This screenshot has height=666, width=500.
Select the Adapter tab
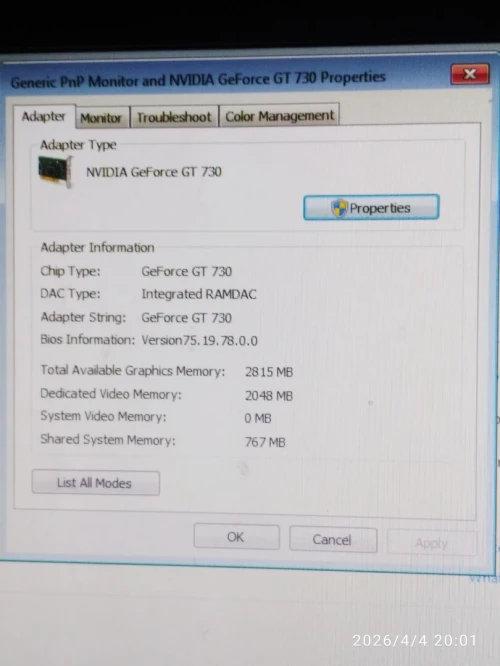(44, 116)
